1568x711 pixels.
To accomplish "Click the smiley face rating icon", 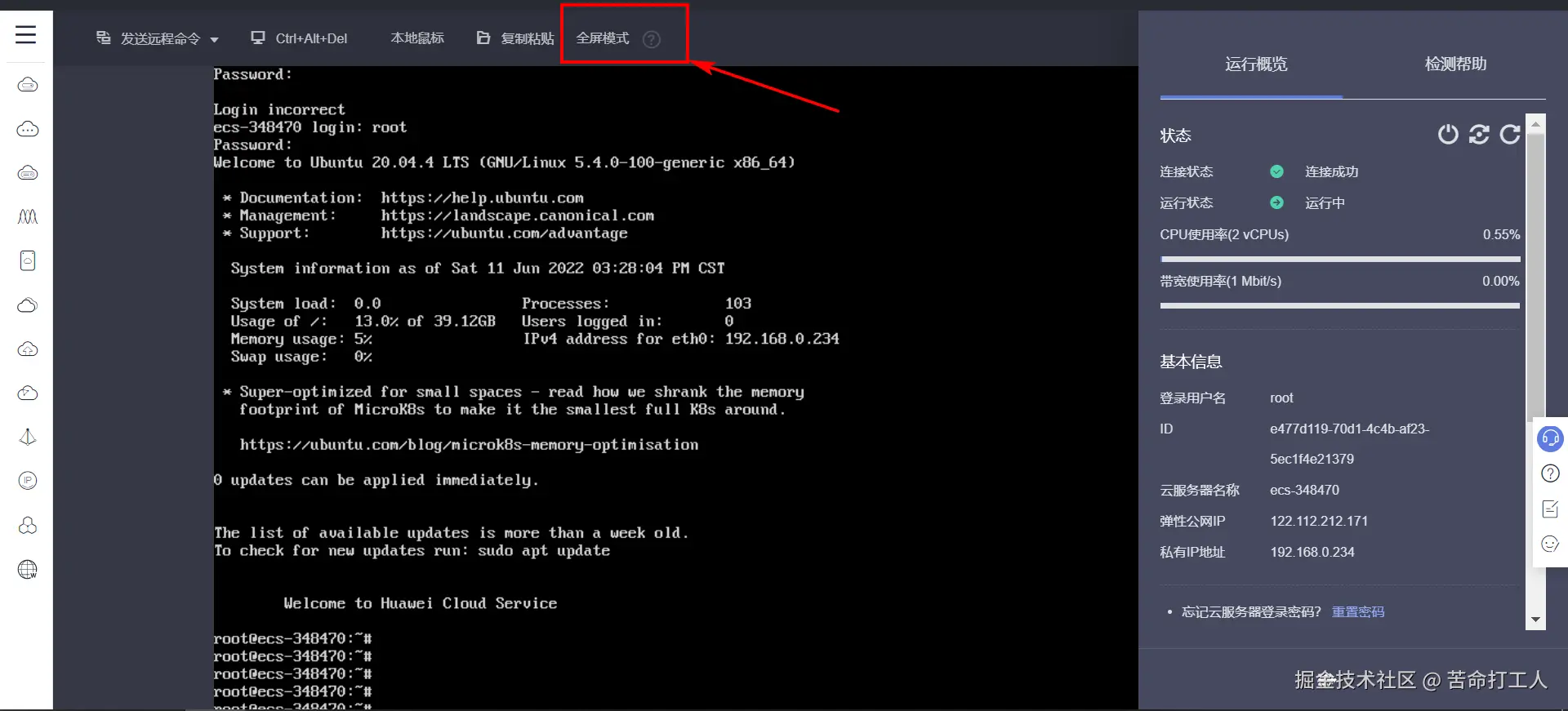I will pos(1550,544).
